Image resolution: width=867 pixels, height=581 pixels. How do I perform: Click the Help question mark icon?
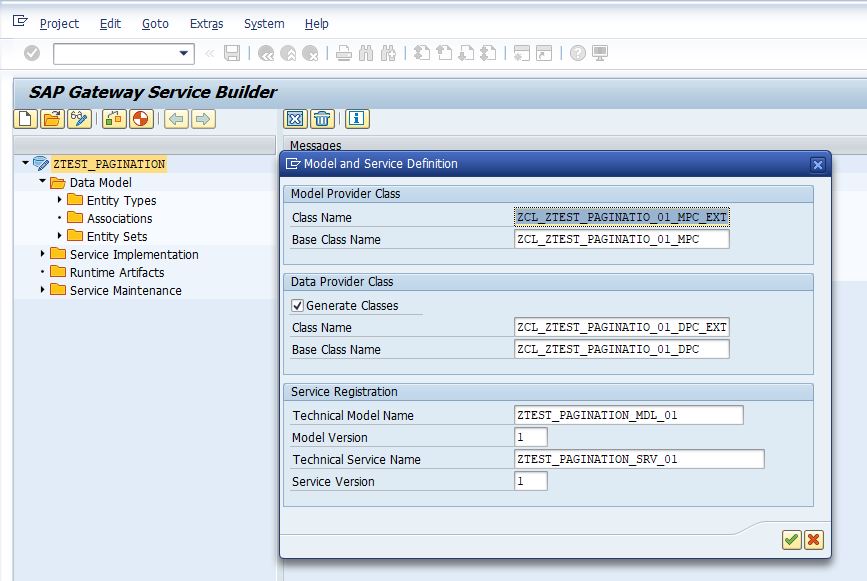pos(578,53)
